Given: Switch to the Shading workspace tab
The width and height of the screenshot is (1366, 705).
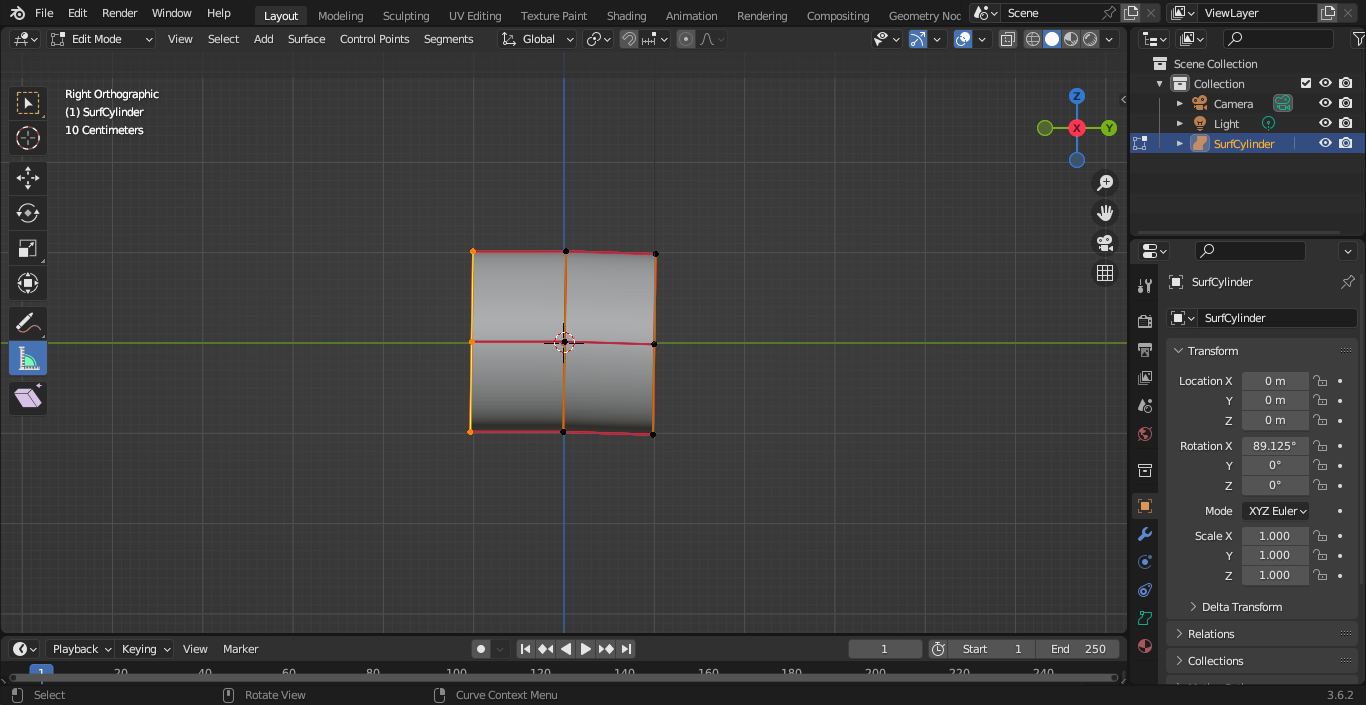Looking at the screenshot, I should tap(627, 15).
